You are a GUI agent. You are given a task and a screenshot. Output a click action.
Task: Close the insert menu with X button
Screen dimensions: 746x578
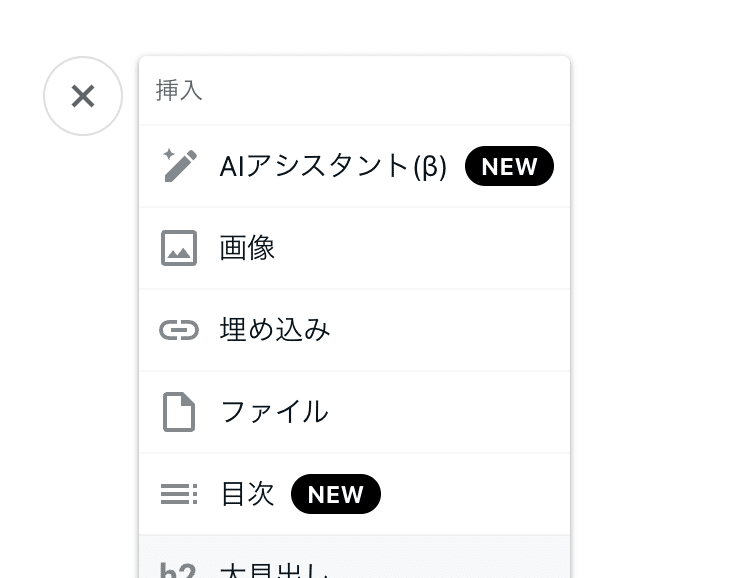pos(83,96)
